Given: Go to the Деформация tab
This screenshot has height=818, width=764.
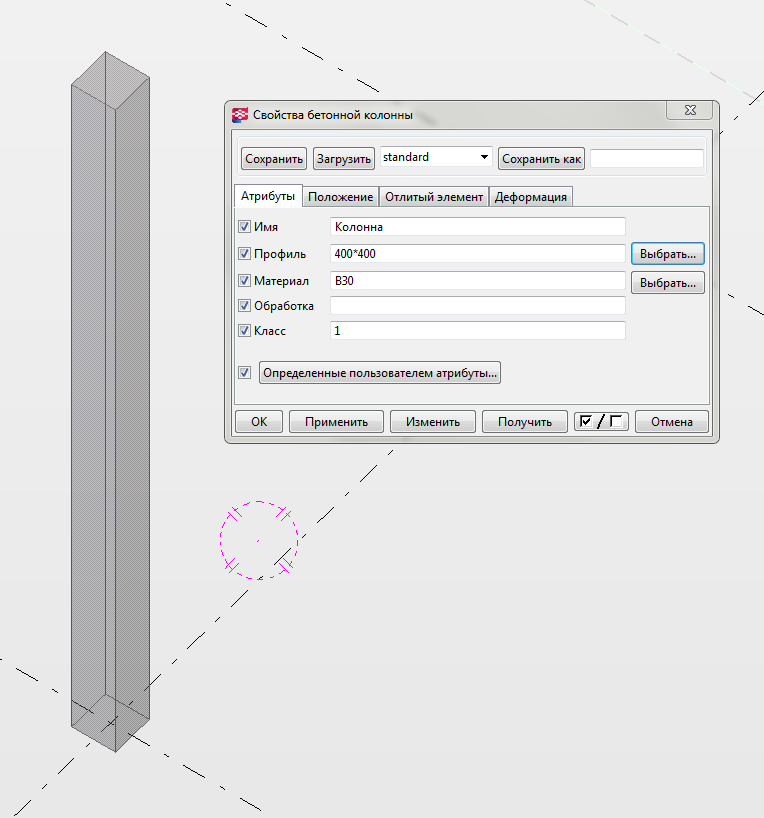Looking at the screenshot, I should (531, 197).
